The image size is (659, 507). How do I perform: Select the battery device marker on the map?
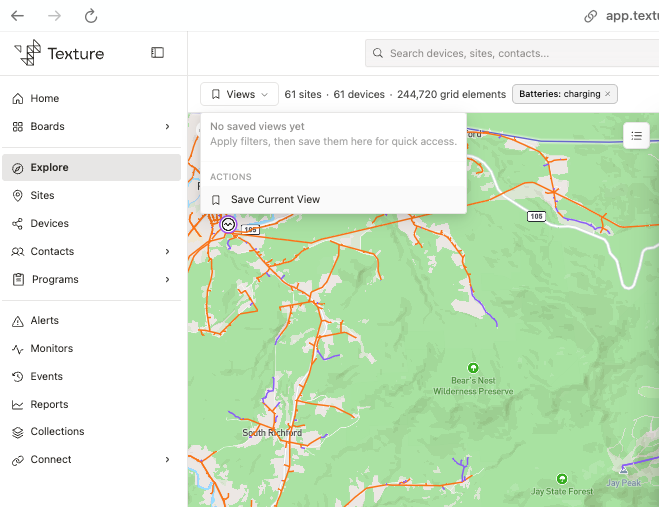pos(228,224)
